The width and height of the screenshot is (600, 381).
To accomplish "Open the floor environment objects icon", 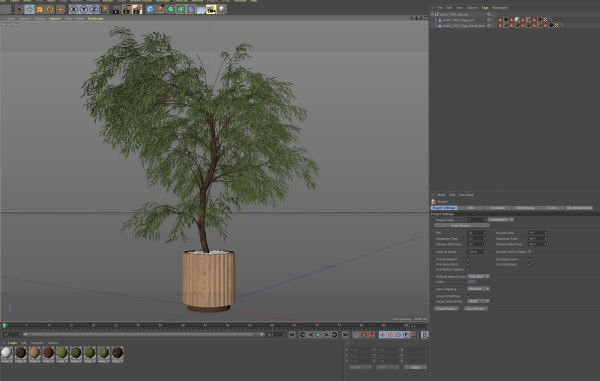I will pos(201,9).
